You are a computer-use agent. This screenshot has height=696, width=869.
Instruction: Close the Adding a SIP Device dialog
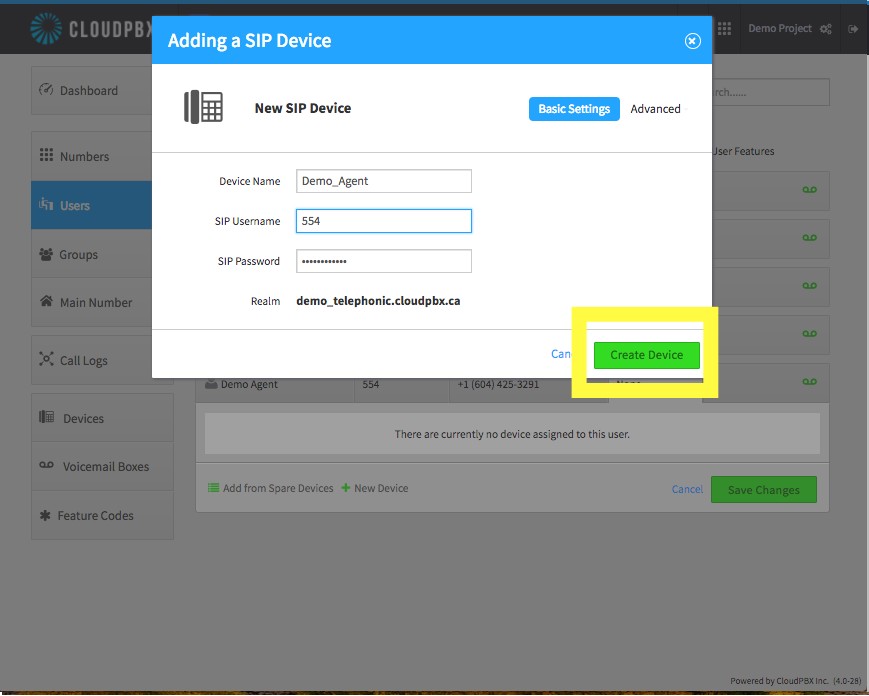click(x=692, y=41)
